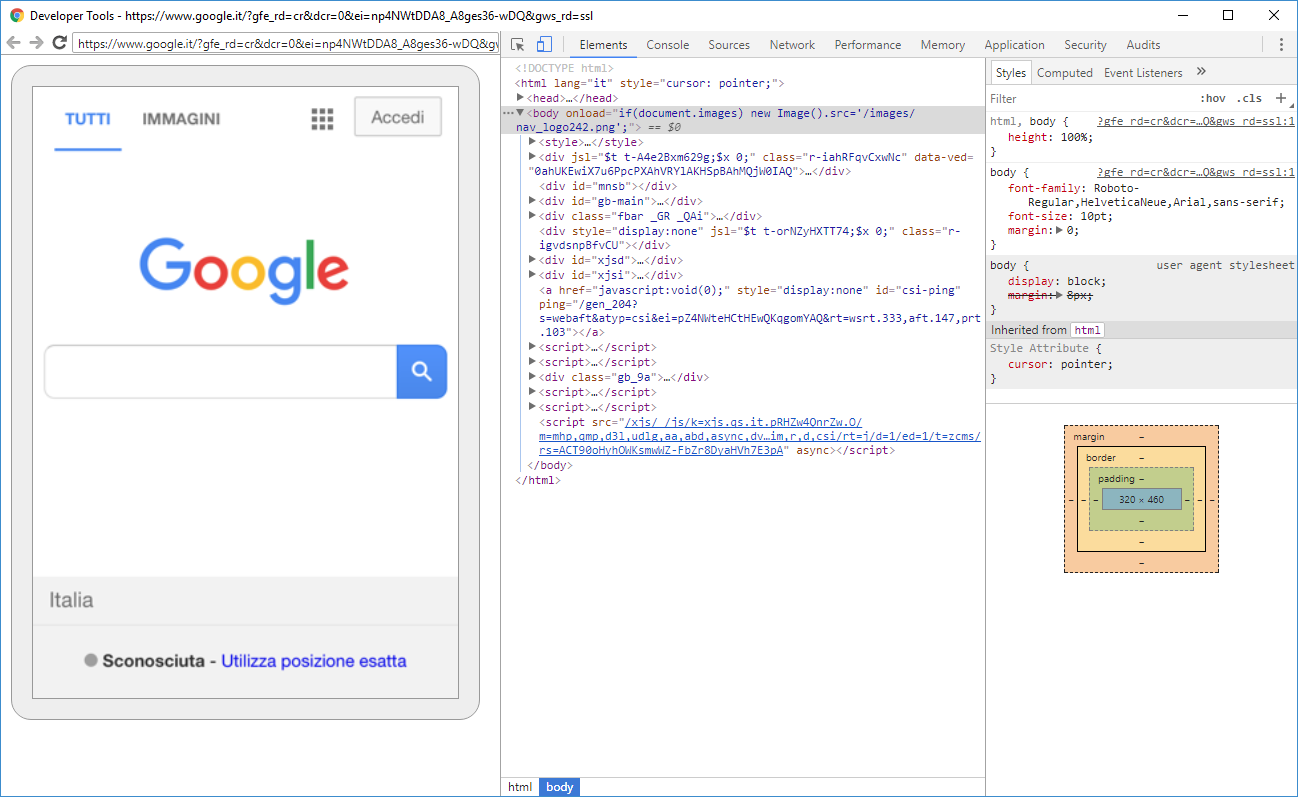Click the DevTools URL address bar
The width and height of the screenshot is (1298, 797).
pos(287,43)
